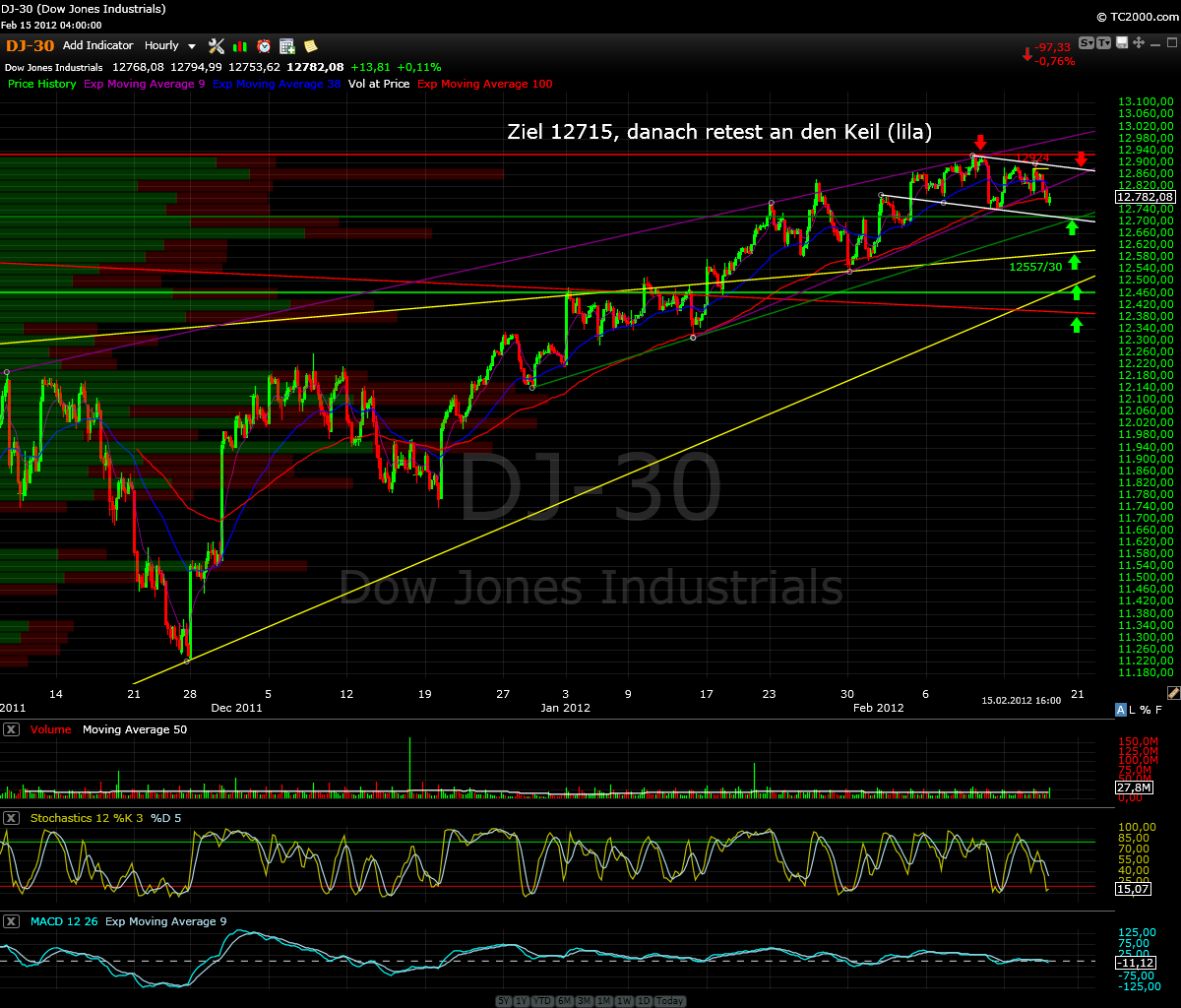Select the 1D time range
Viewport: 1181px width, 1008px height.
(644, 1001)
